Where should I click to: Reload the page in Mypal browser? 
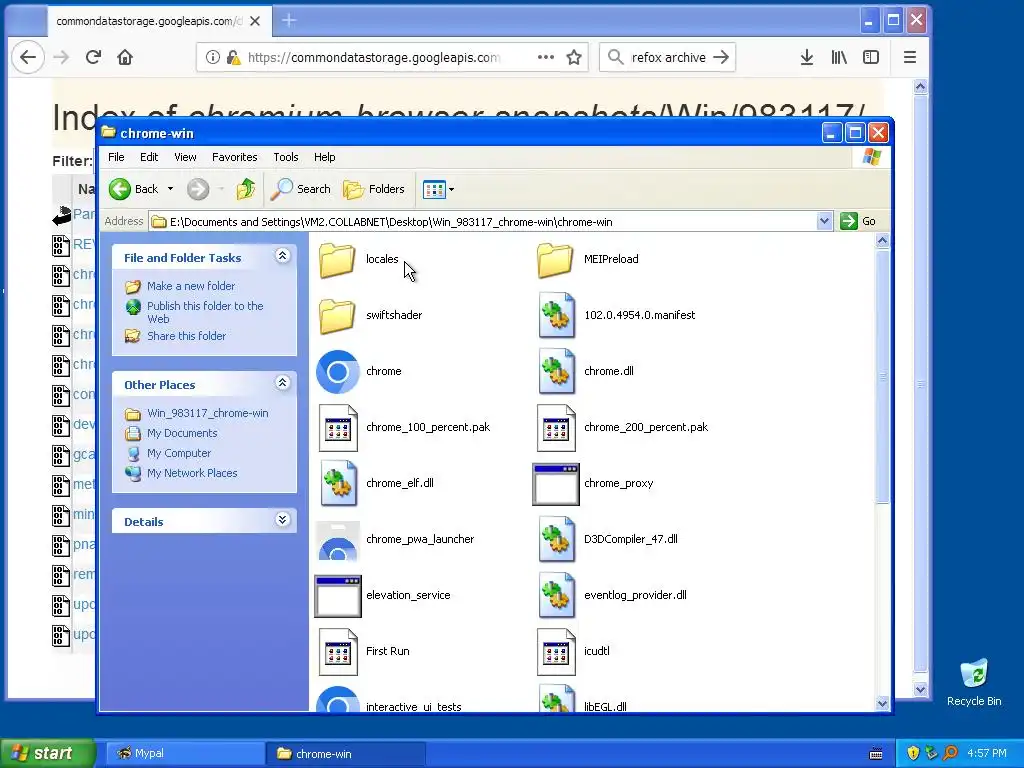point(93,57)
